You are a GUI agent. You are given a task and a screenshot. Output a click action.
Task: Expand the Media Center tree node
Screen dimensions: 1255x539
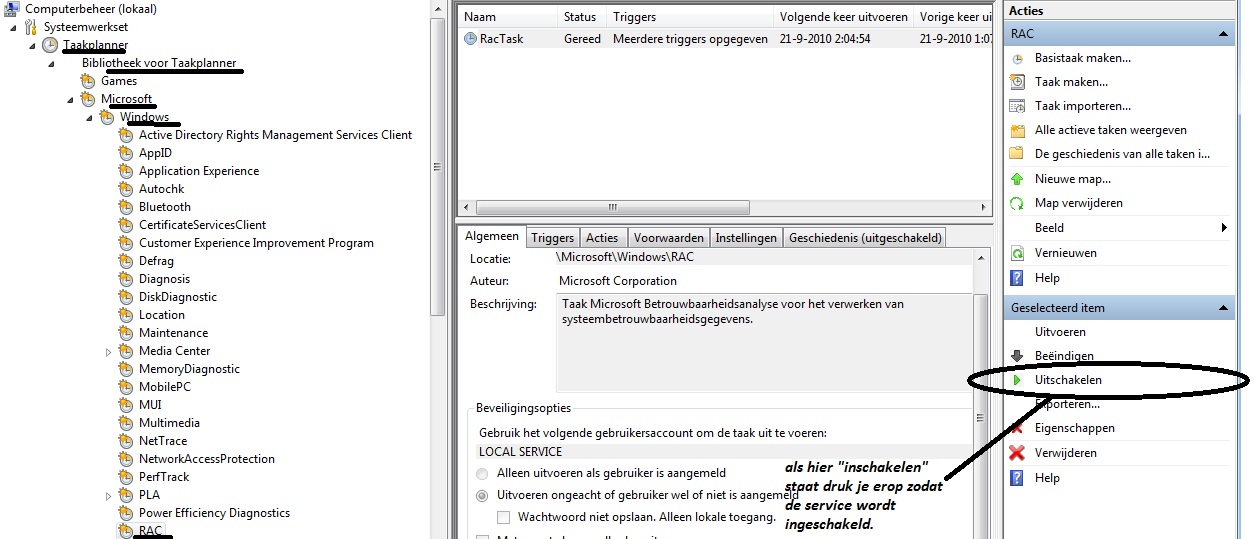click(108, 351)
